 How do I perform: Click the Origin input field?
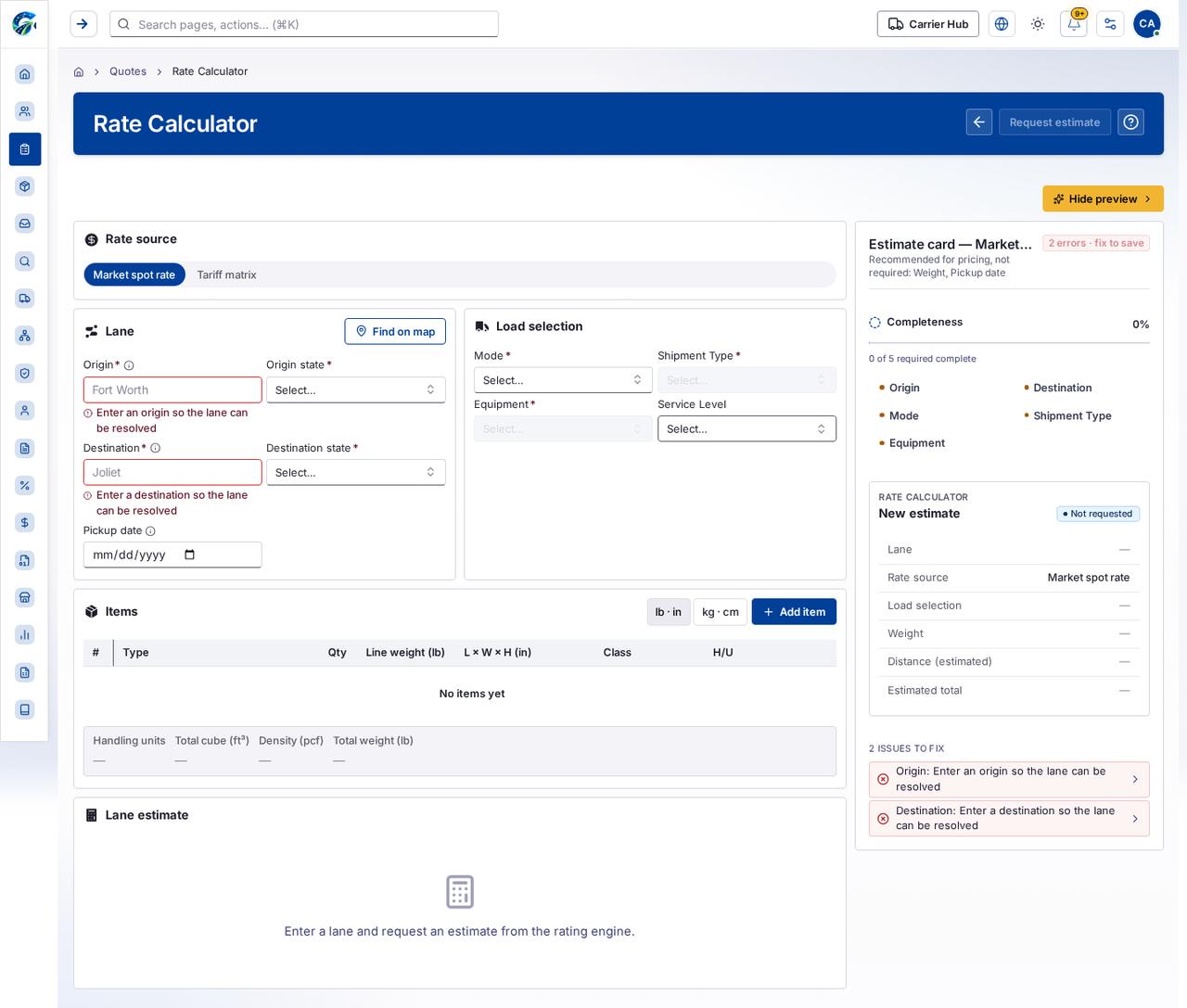point(172,389)
